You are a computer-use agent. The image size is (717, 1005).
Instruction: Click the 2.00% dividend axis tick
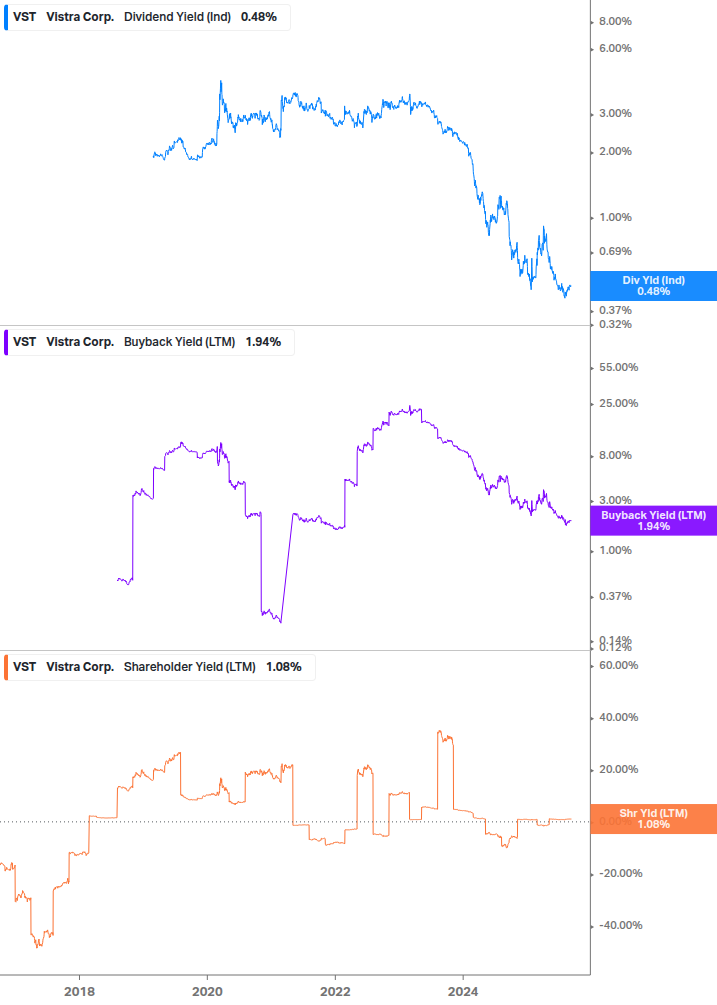coord(615,152)
